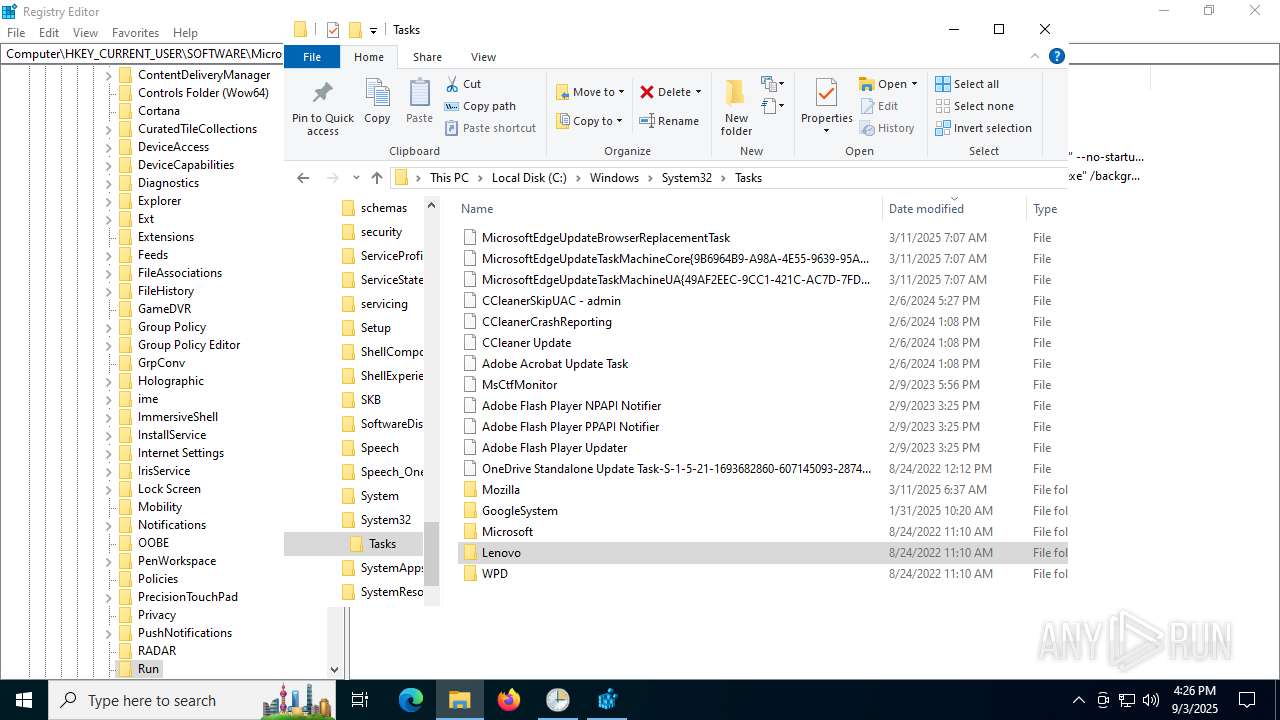Screen dimensions: 1280x720
Task: Sort by Type column header
Action: 1045,209
